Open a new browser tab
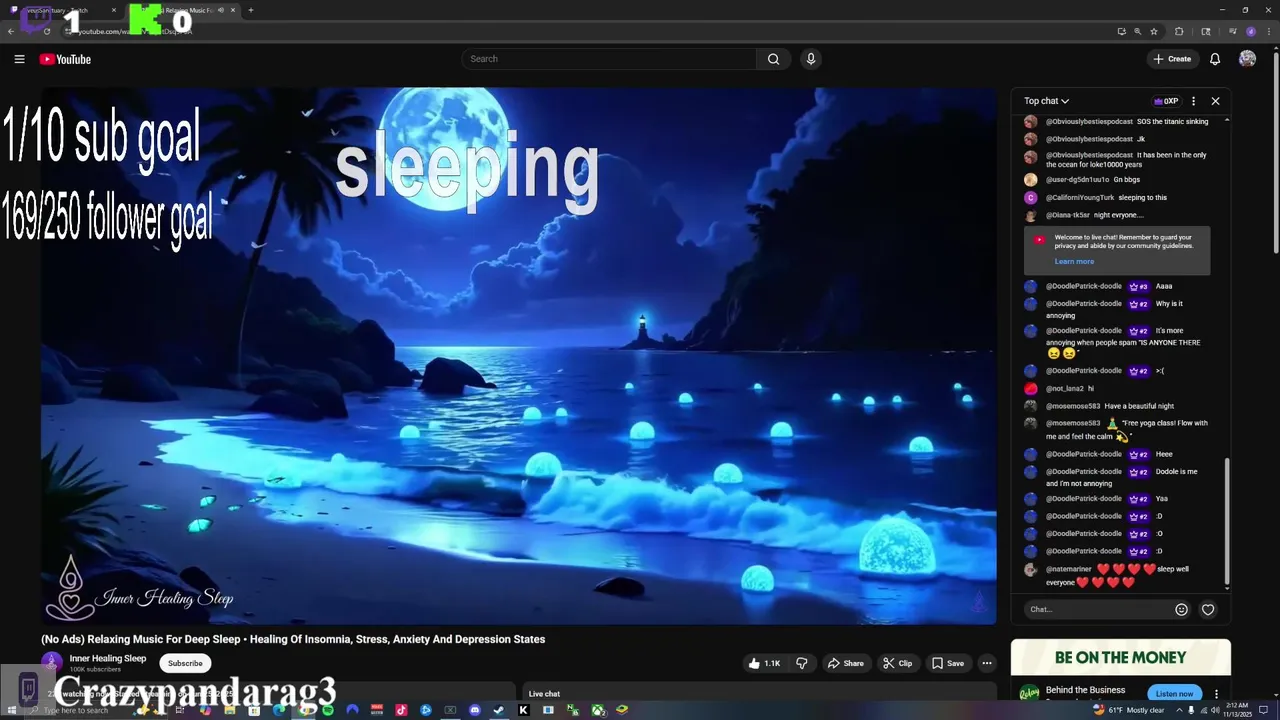 click(x=251, y=10)
